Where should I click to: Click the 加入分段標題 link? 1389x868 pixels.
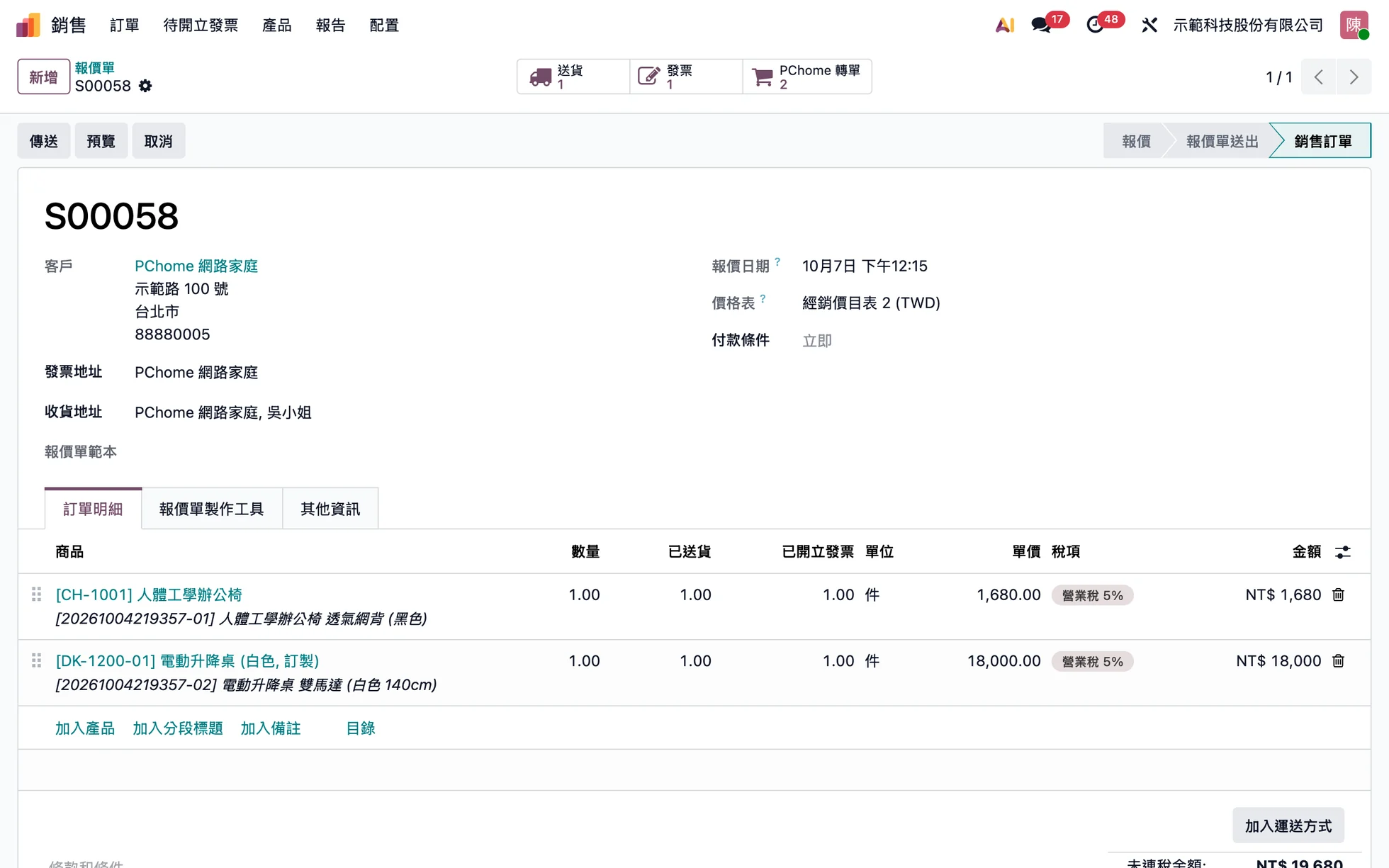pos(178,728)
